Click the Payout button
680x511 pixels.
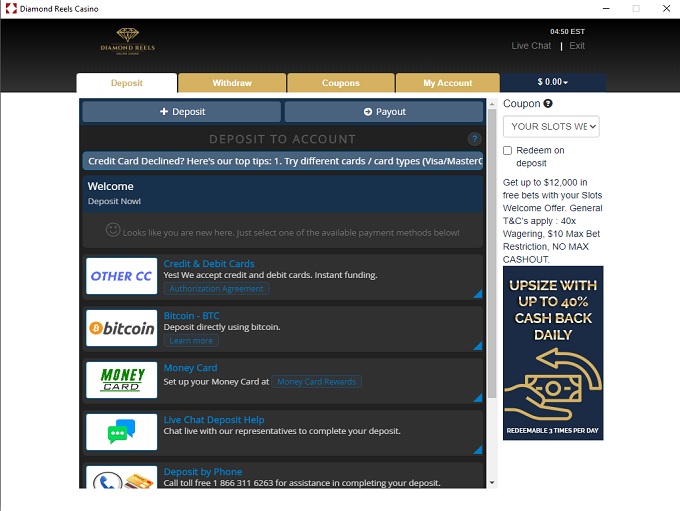click(x=384, y=112)
